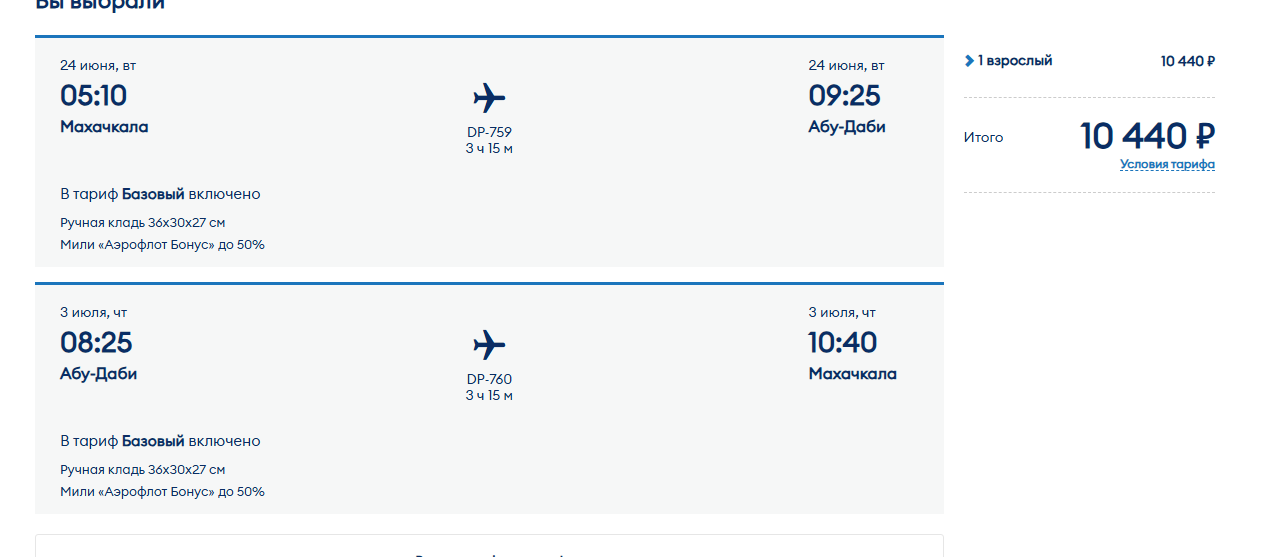Open the Условия тарифа link
This screenshot has width=1264, height=557.
(1167, 165)
